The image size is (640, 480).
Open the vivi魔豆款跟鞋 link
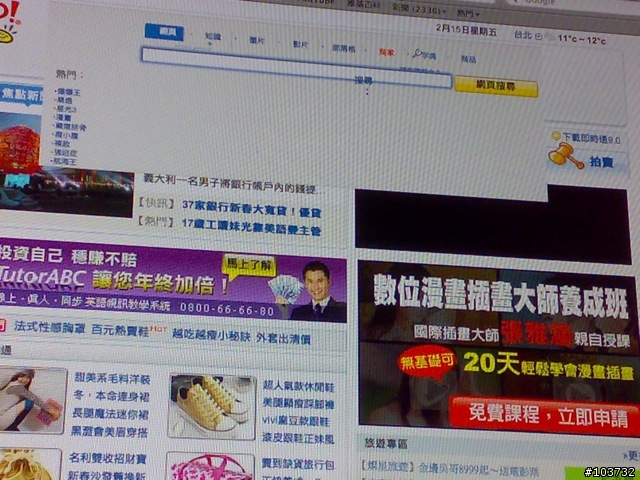(296, 421)
